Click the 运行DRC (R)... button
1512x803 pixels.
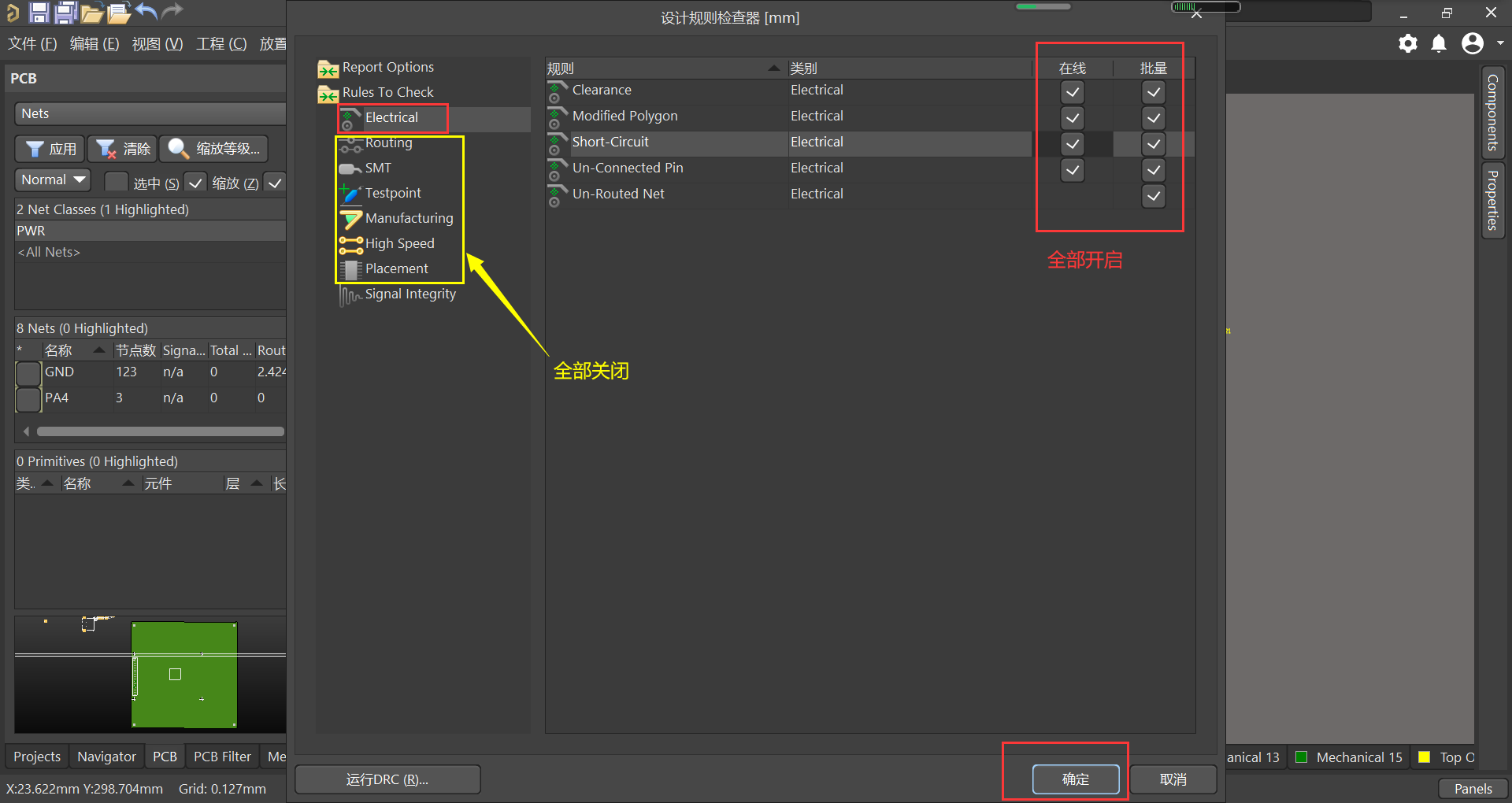(387, 779)
